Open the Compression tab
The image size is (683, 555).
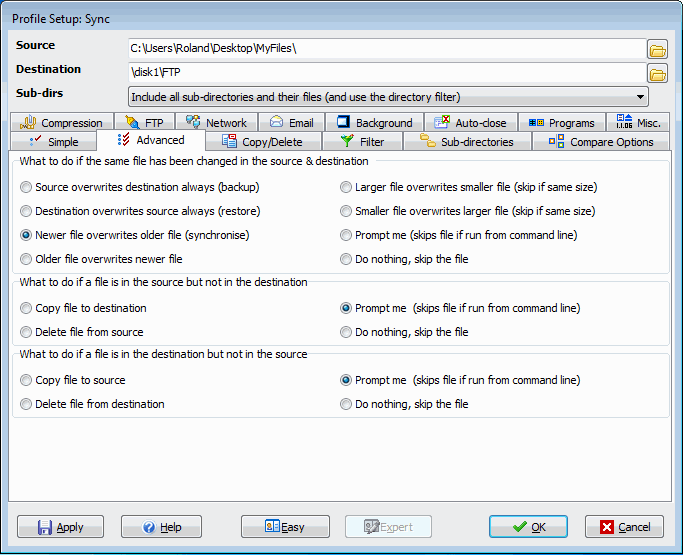pos(62,123)
